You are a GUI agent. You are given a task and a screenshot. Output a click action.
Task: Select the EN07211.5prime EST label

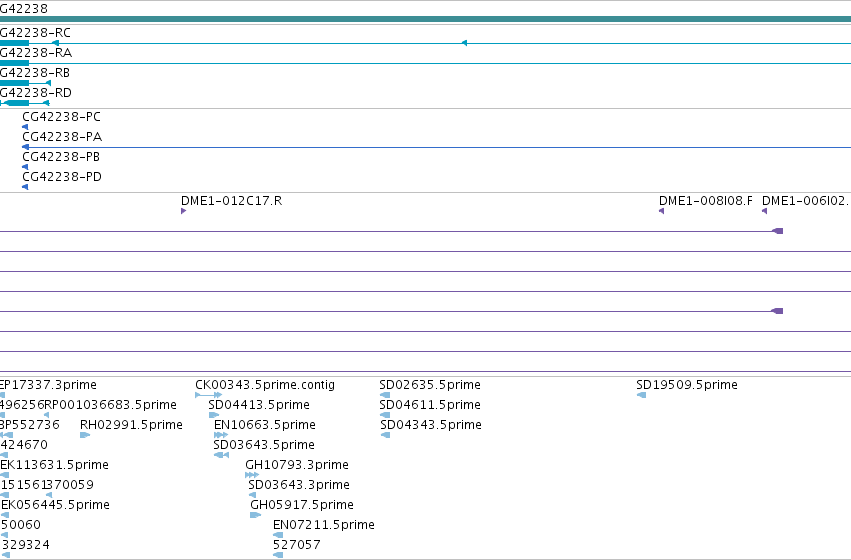pos(324,525)
